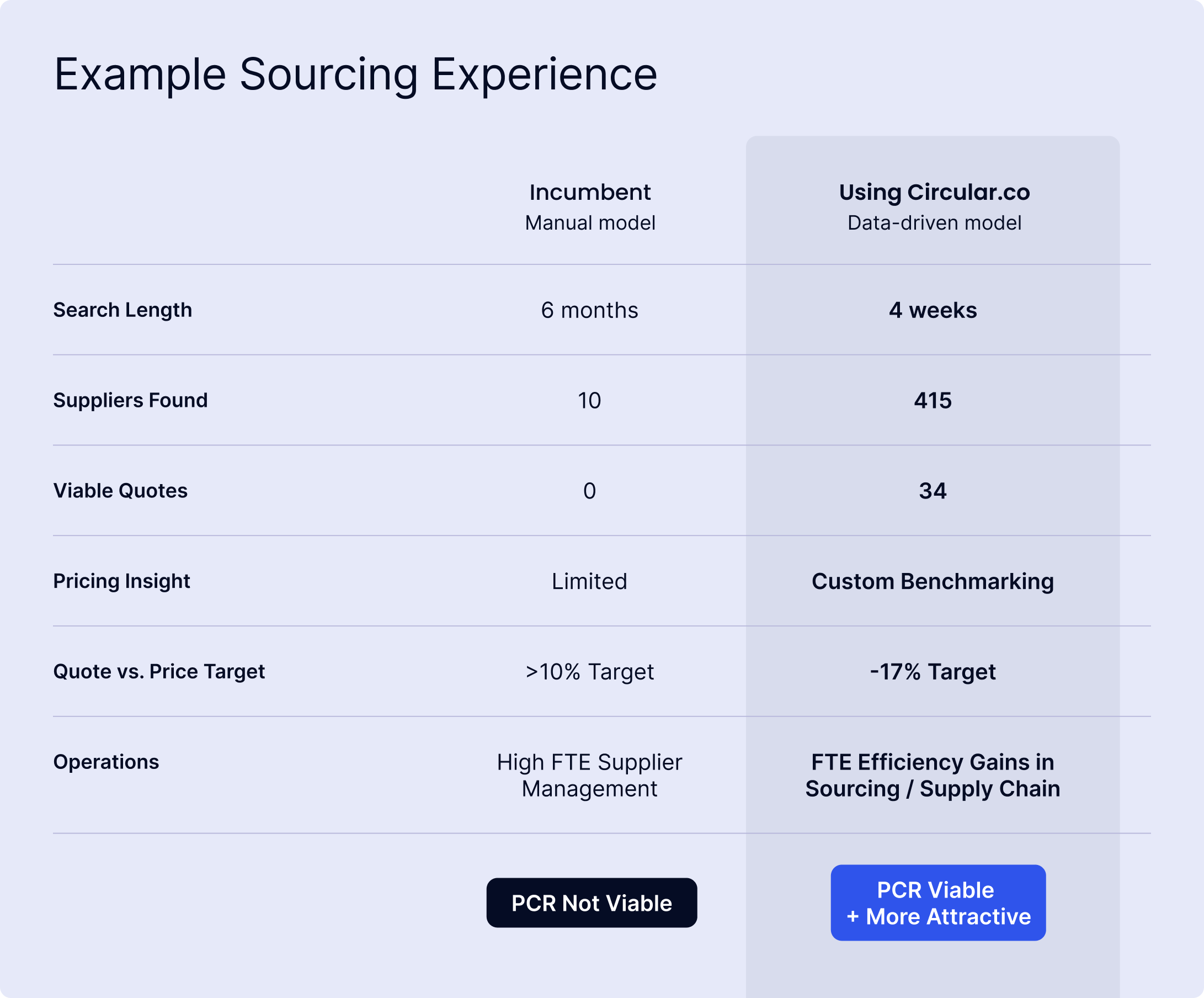Click the Search Length row label
The height and width of the screenshot is (998, 1204).
pos(122,310)
